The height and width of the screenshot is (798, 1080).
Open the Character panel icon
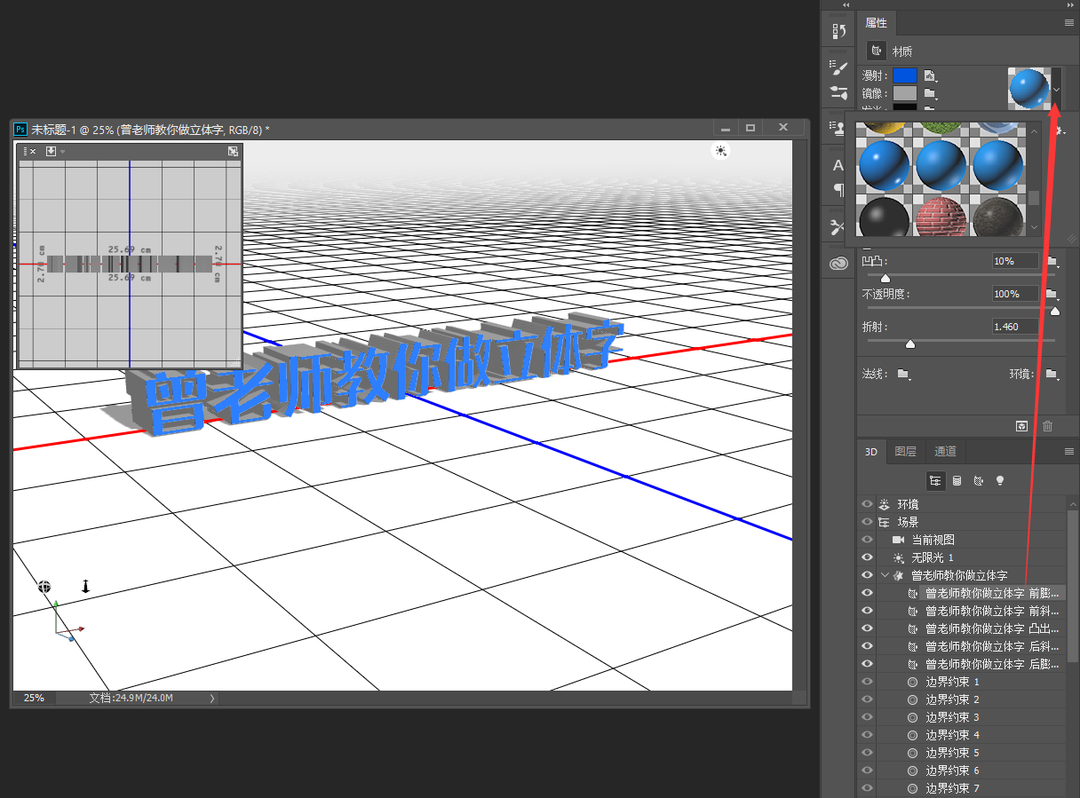838,165
